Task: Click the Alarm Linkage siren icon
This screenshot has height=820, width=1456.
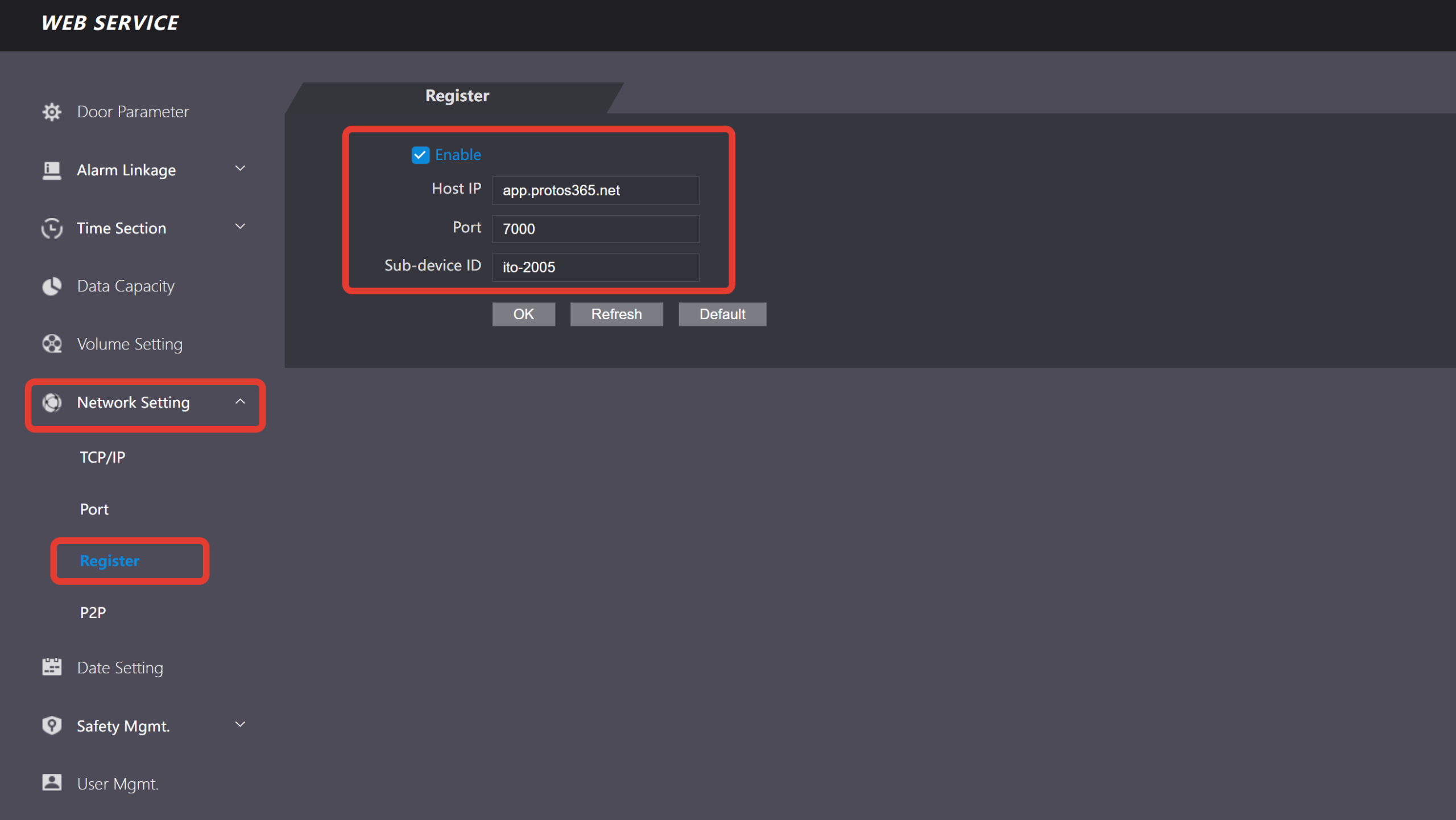Action: coord(52,170)
